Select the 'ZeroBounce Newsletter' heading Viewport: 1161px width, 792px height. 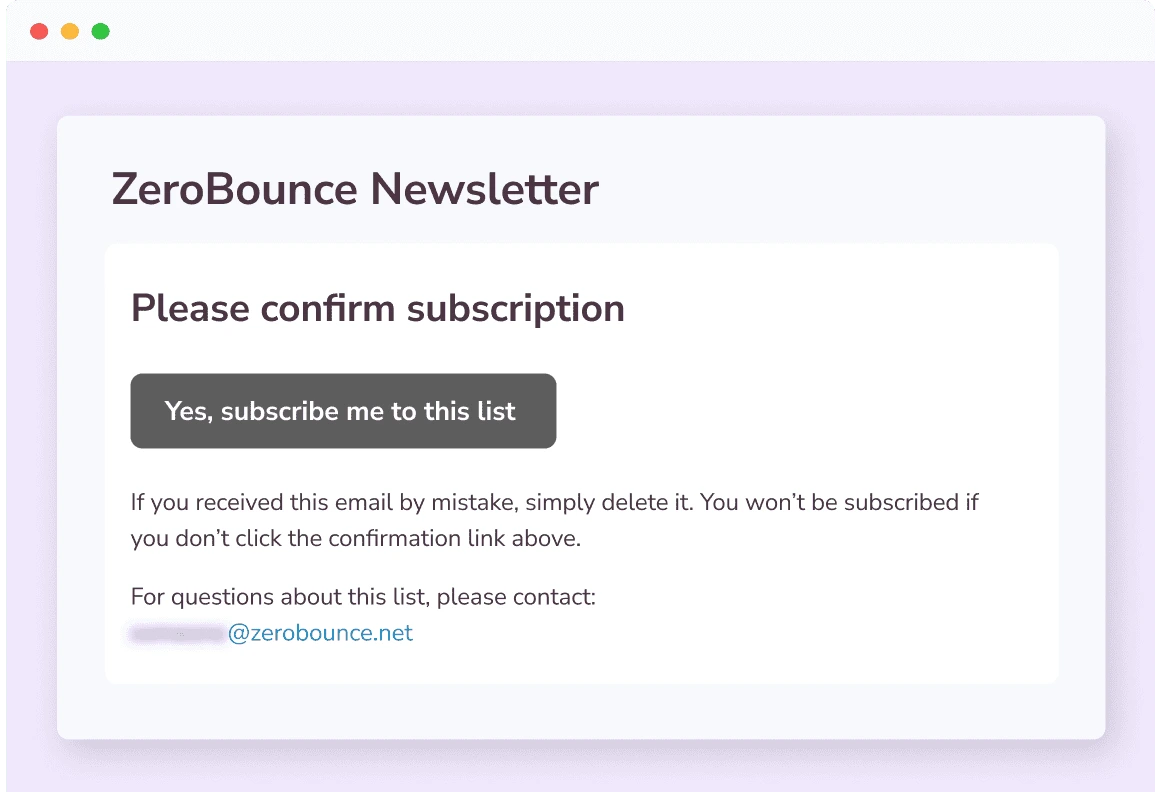coord(355,189)
